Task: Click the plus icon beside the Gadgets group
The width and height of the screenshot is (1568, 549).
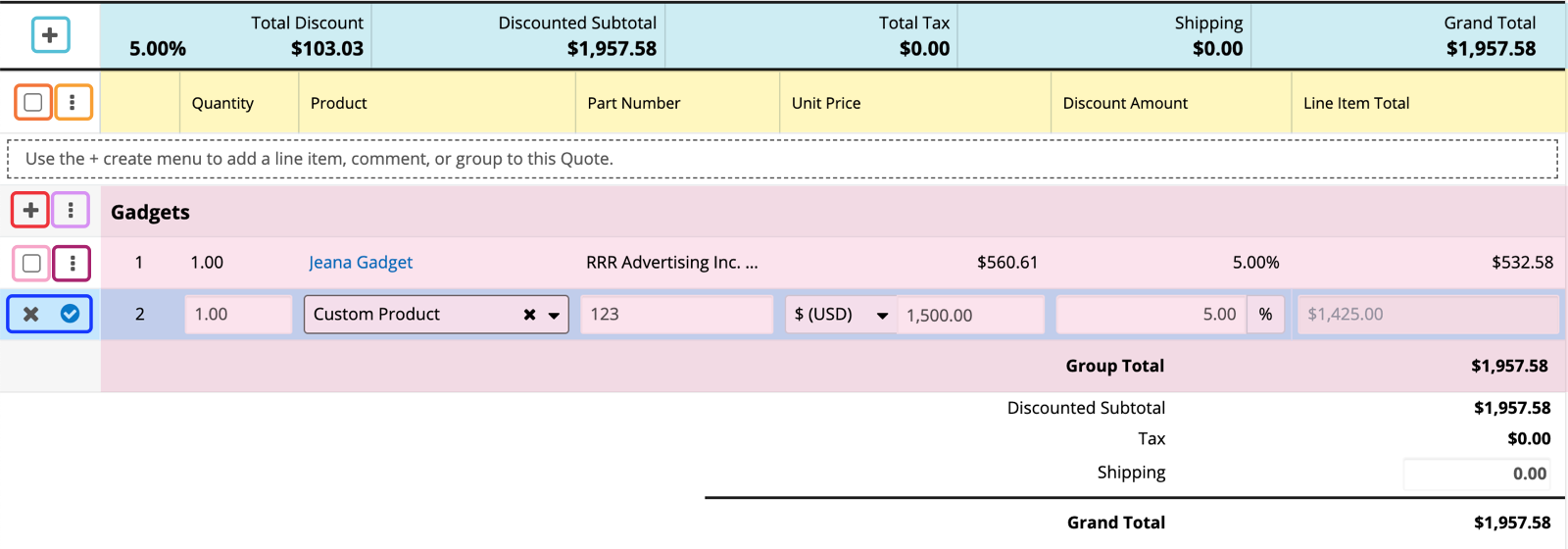Action: [x=30, y=210]
